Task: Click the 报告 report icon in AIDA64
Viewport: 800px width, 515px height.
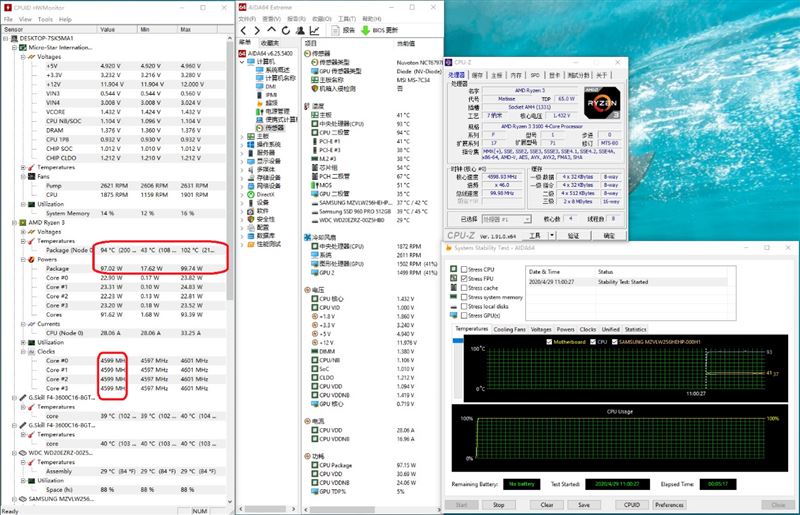Action: coord(335,31)
